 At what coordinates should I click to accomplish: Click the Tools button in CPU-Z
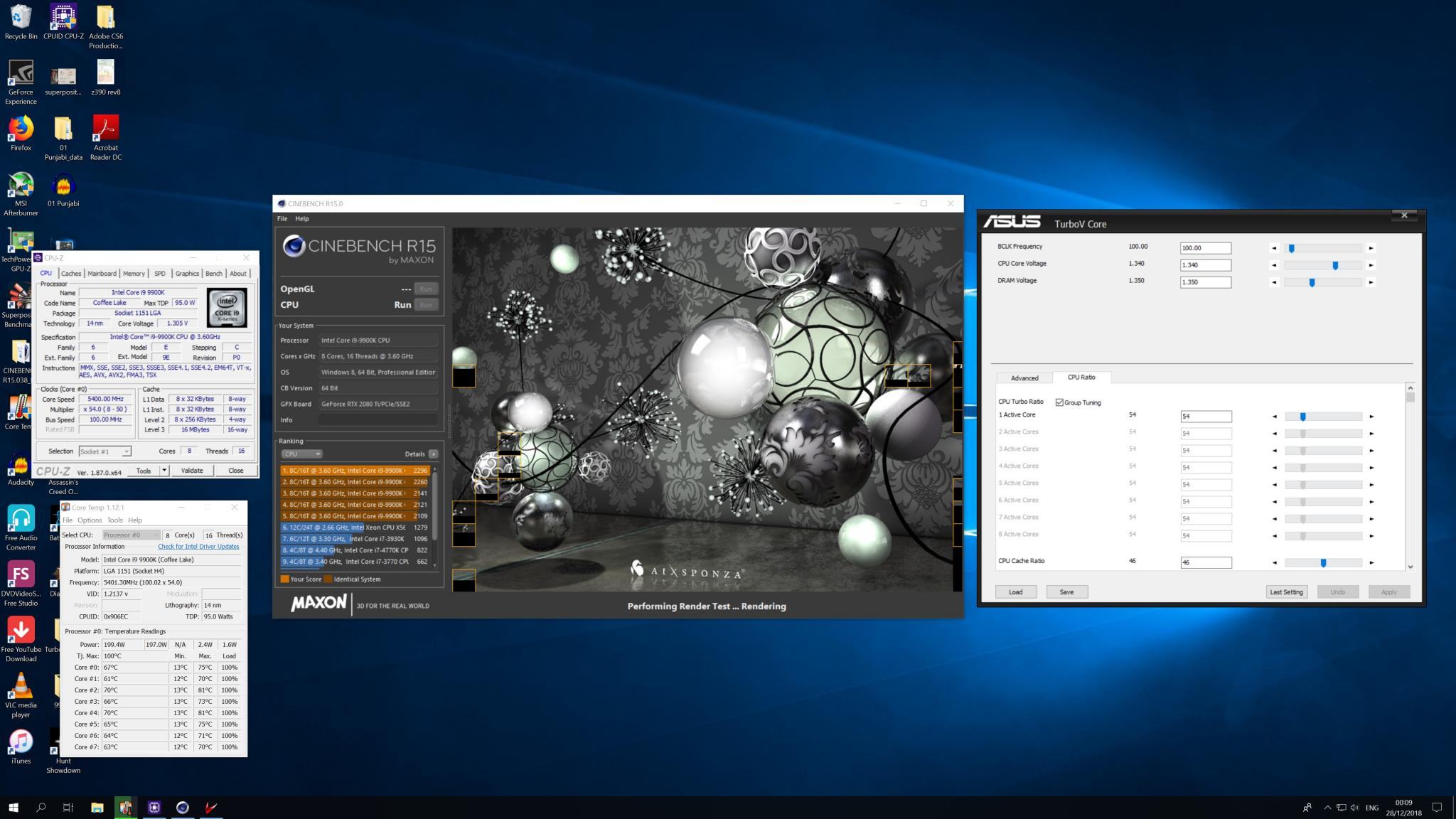[x=144, y=471]
